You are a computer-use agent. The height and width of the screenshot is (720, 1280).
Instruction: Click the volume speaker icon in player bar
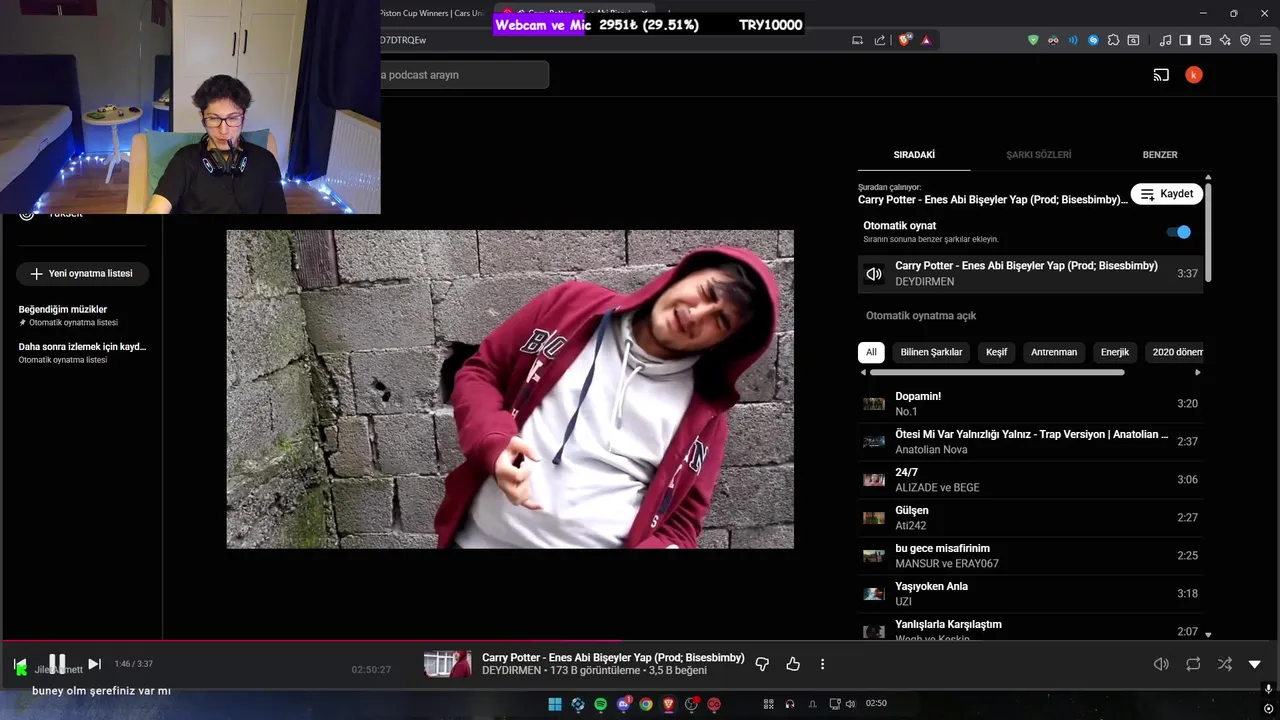tap(1161, 664)
